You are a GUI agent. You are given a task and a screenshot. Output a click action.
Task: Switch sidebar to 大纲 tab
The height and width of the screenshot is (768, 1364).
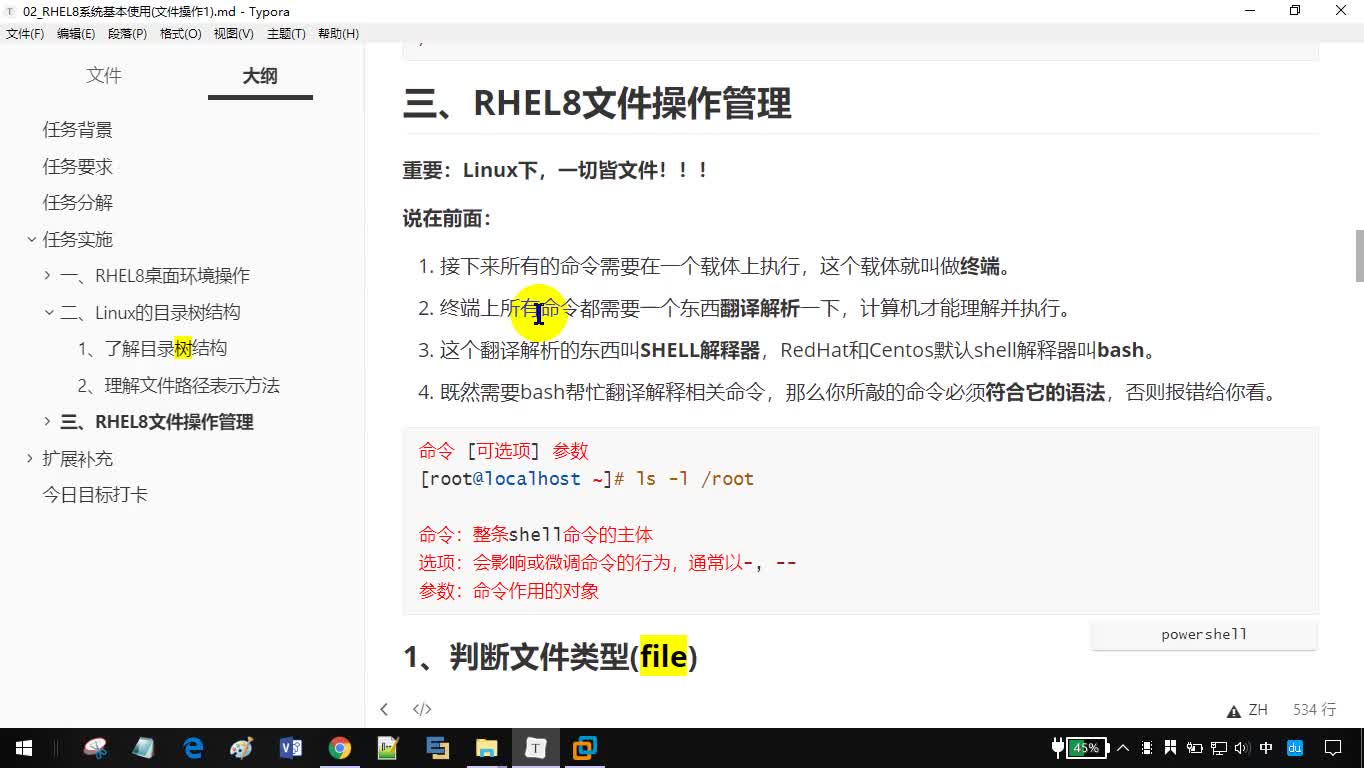[x=260, y=76]
